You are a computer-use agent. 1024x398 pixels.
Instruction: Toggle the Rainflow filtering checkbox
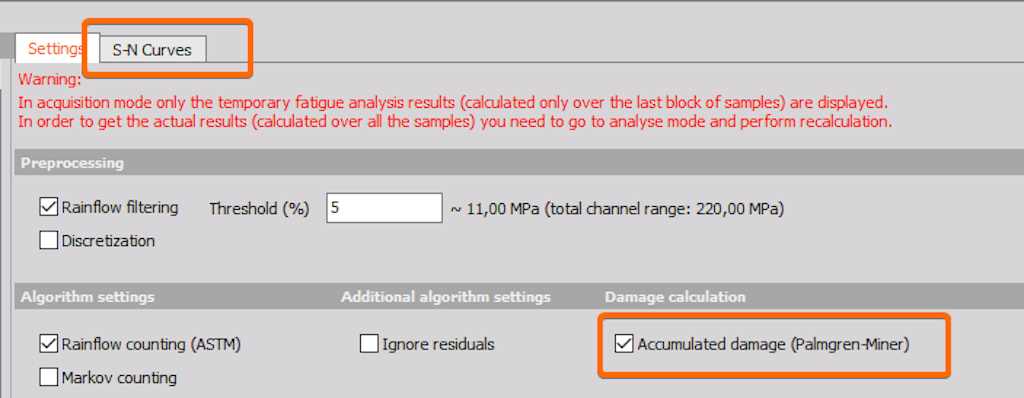pyautogui.click(x=48, y=208)
